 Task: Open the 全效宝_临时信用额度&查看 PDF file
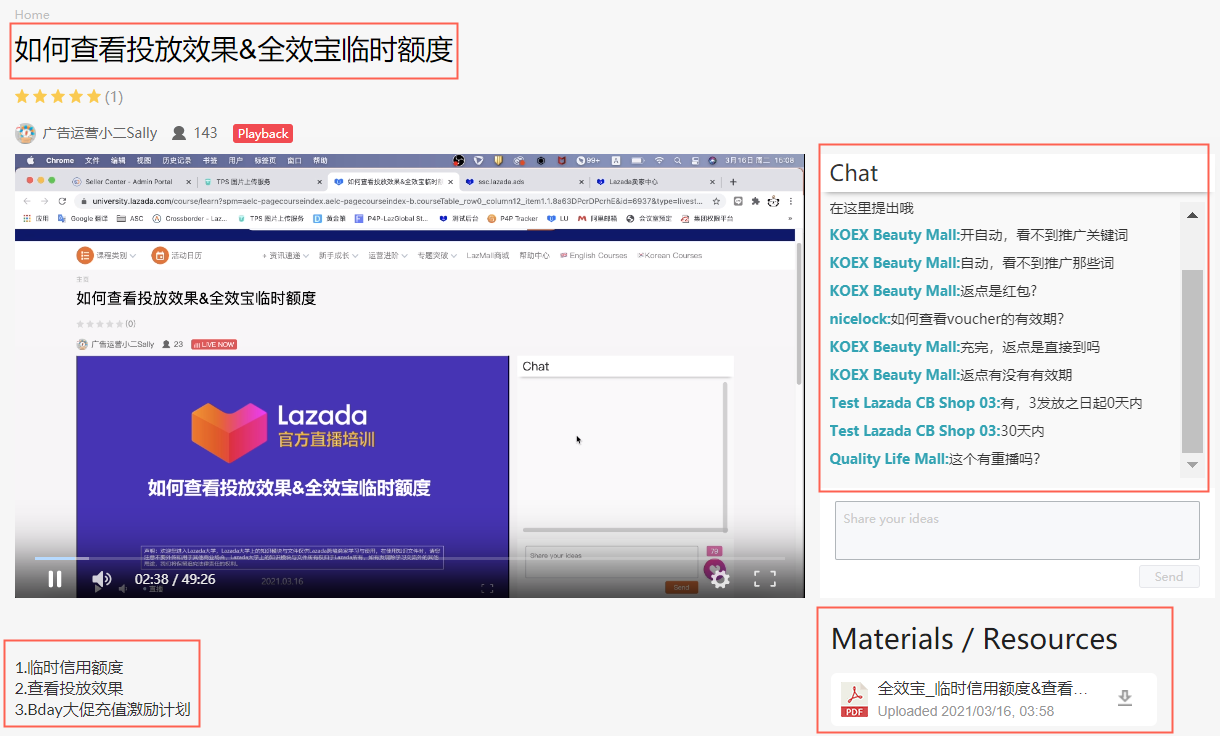click(x=982, y=689)
